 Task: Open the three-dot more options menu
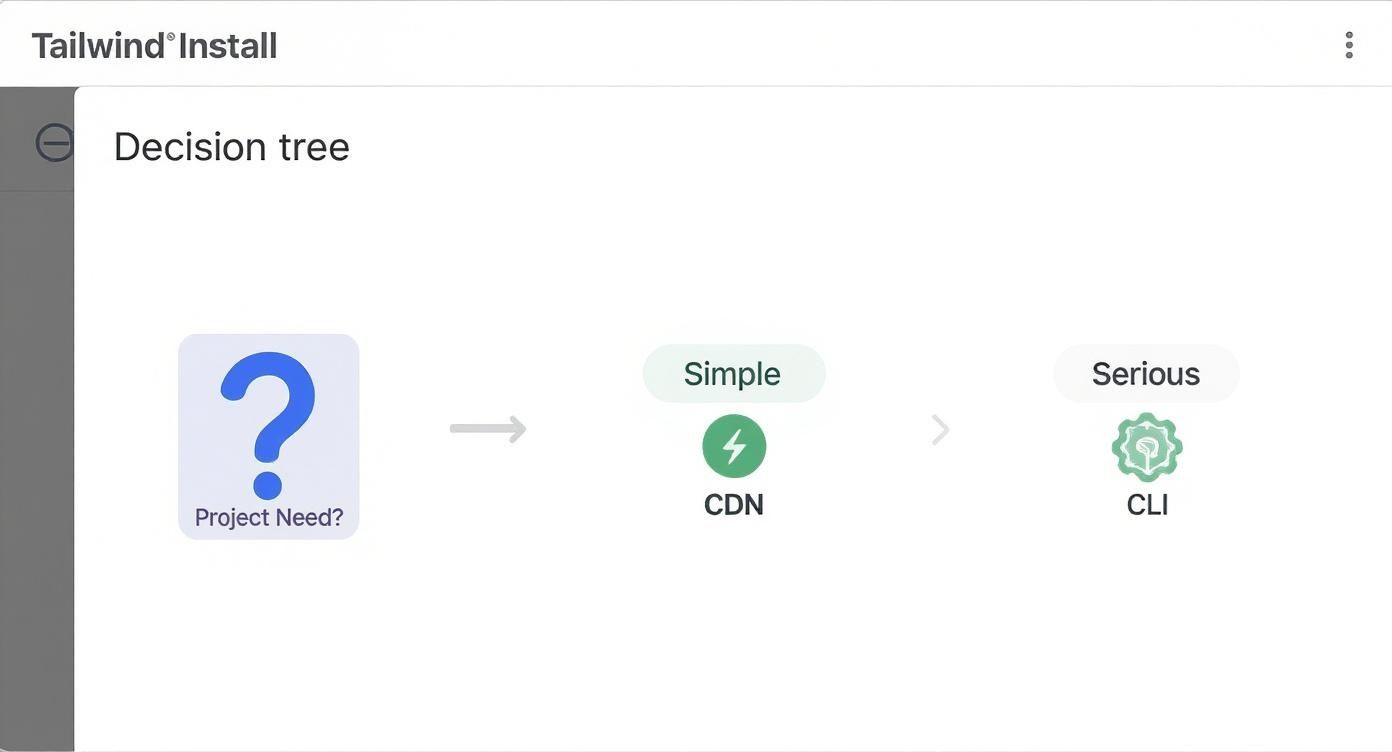[x=1349, y=45]
